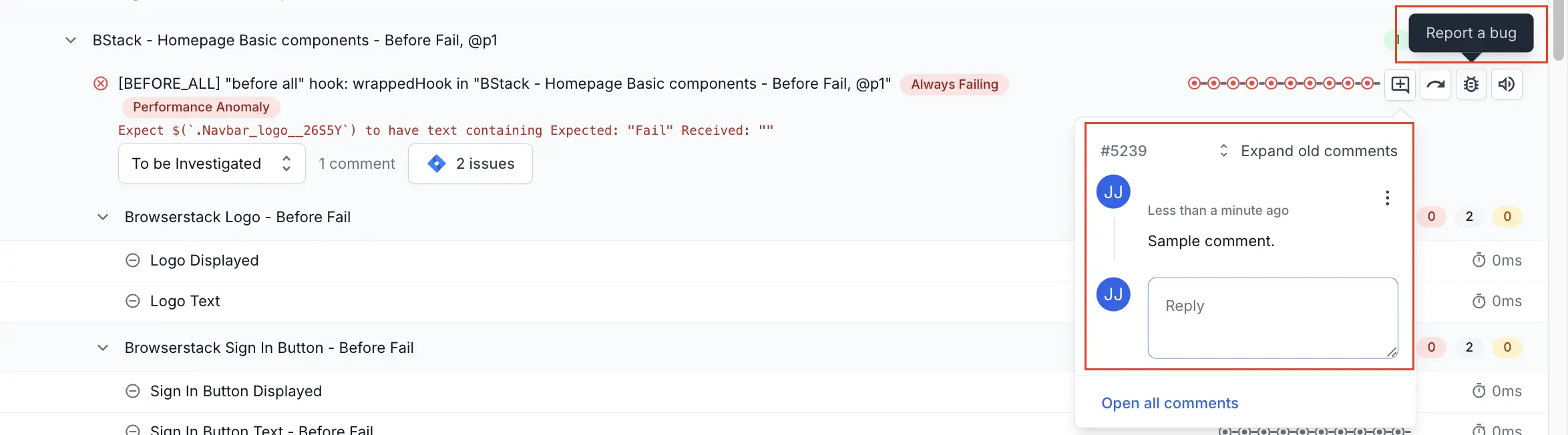Screen dimensions: 1568x435
Task: Click the add comment icon button
Action: click(1400, 84)
